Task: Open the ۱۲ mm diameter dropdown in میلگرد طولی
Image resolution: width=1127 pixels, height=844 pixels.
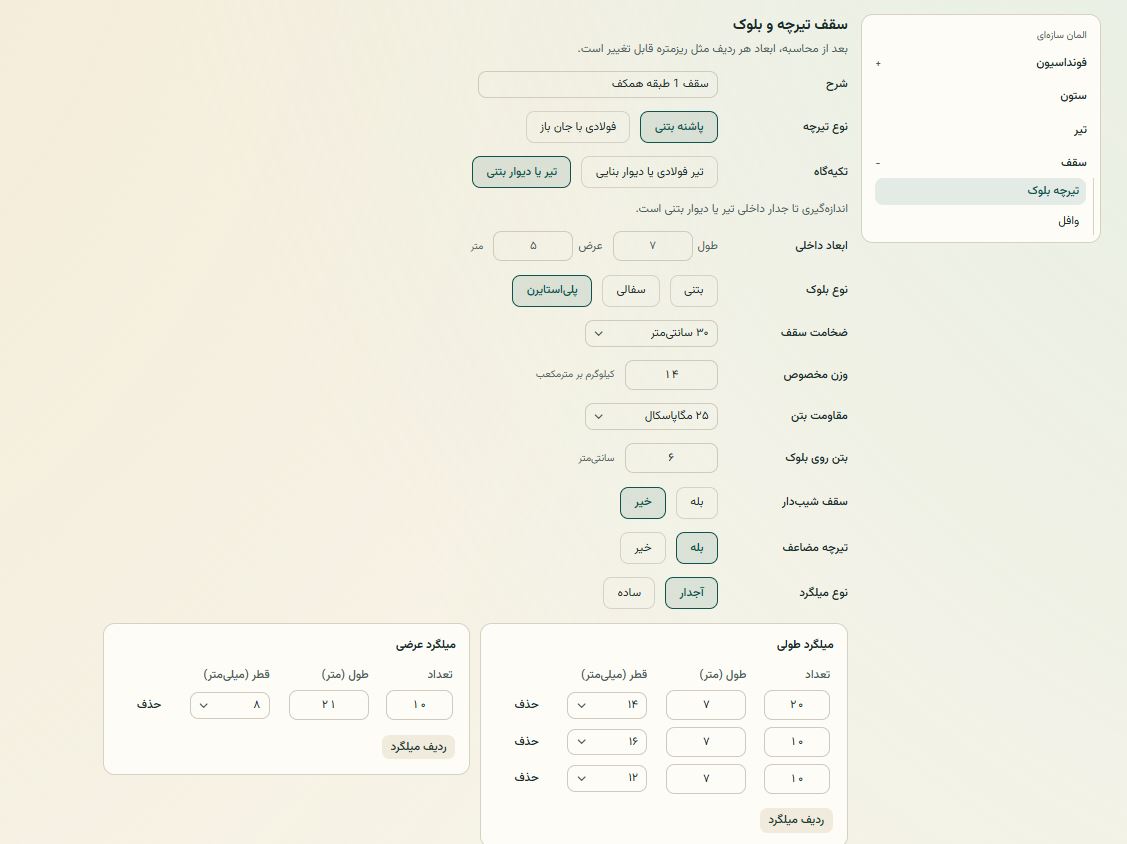Action: [607, 779]
